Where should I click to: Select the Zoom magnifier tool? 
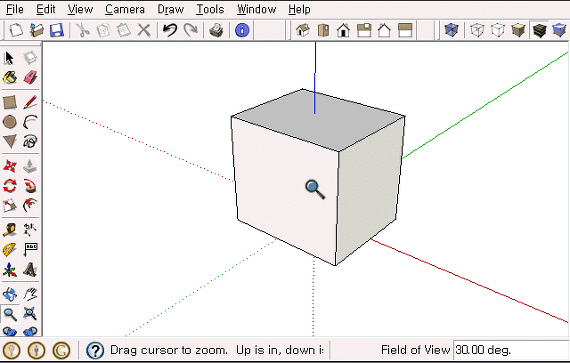[x=9, y=314]
